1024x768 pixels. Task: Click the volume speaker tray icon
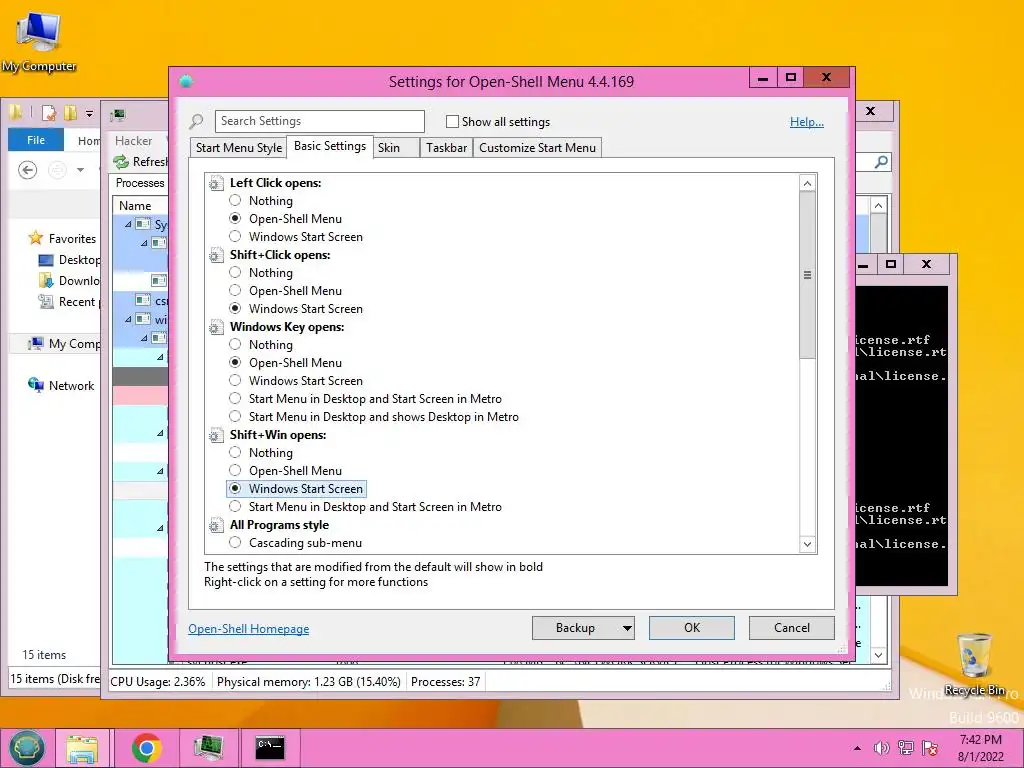[882, 748]
